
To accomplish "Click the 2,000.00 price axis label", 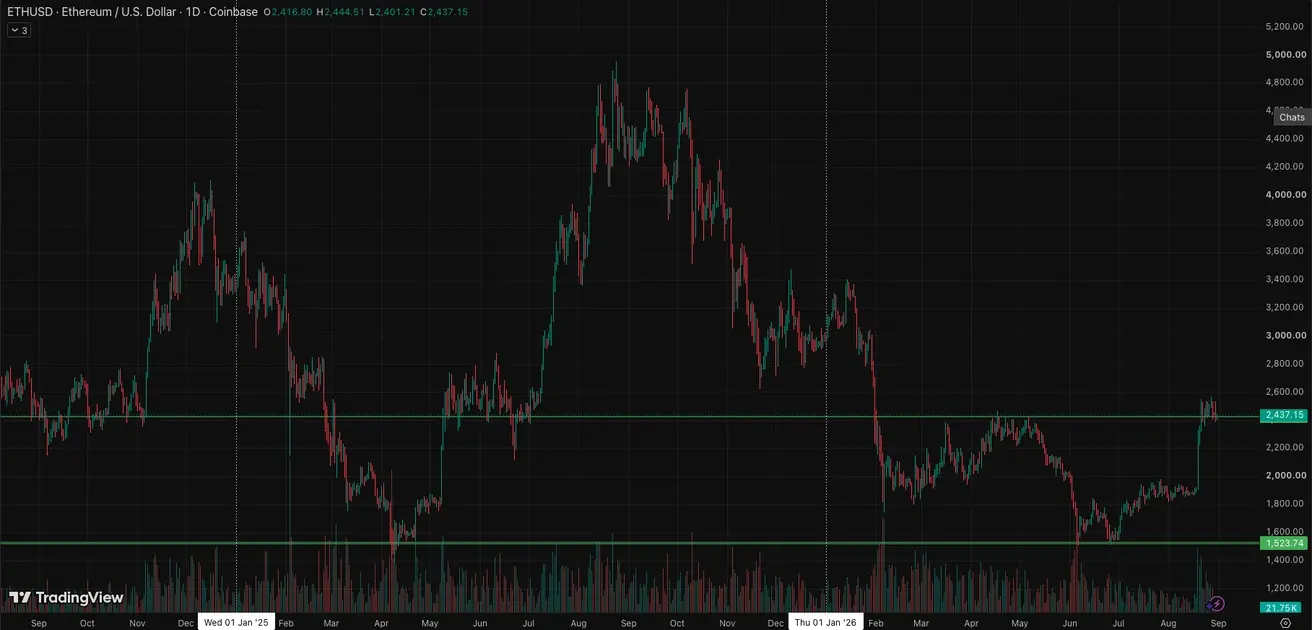I will (1285, 475).
